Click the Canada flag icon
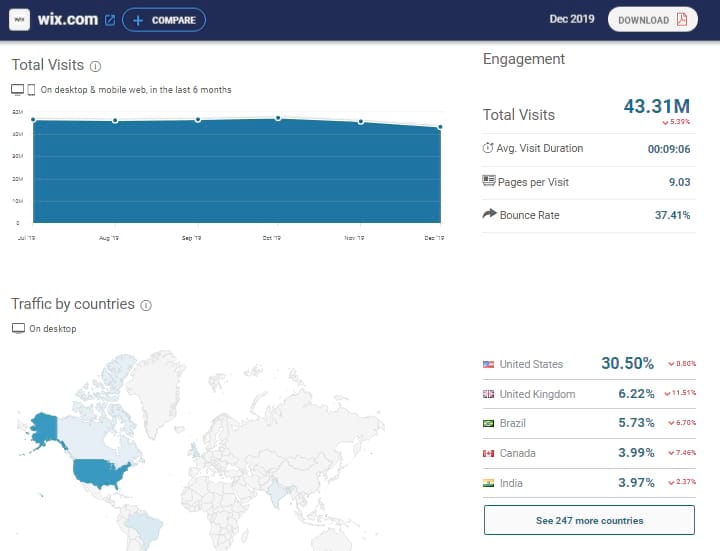The image size is (720, 551). coord(489,454)
